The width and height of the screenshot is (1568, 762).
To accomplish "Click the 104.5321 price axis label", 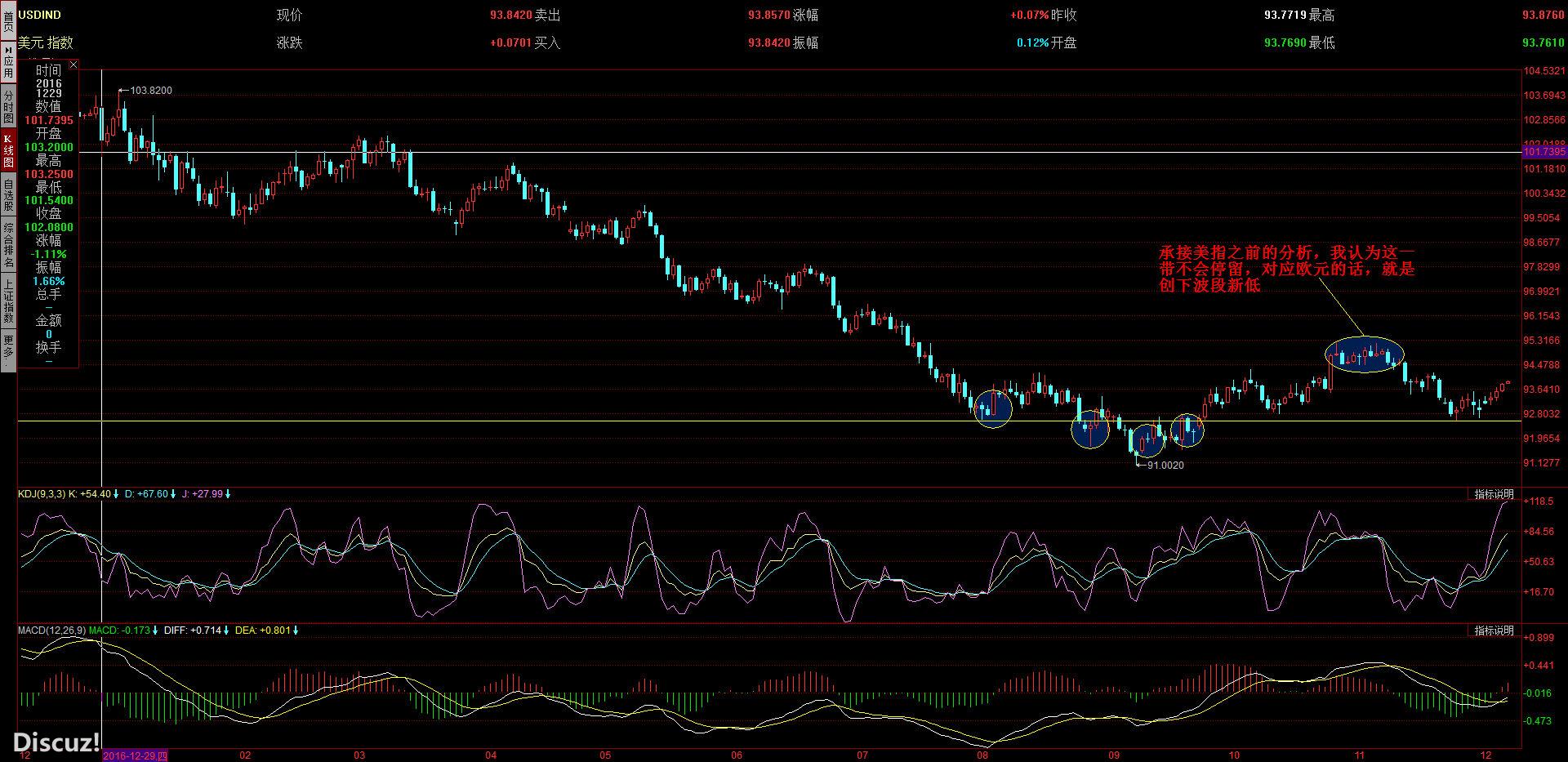I will (x=1545, y=71).
